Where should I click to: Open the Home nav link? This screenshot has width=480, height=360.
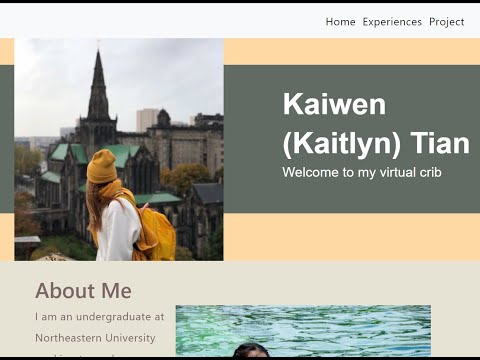coord(340,22)
